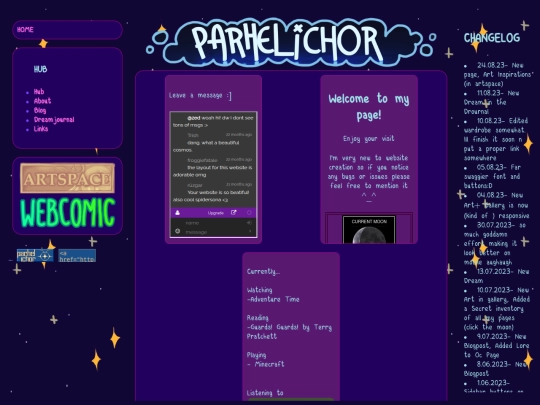Visit the Dream journal link
Viewport: 540px width, 405px height.
[x=54, y=120]
